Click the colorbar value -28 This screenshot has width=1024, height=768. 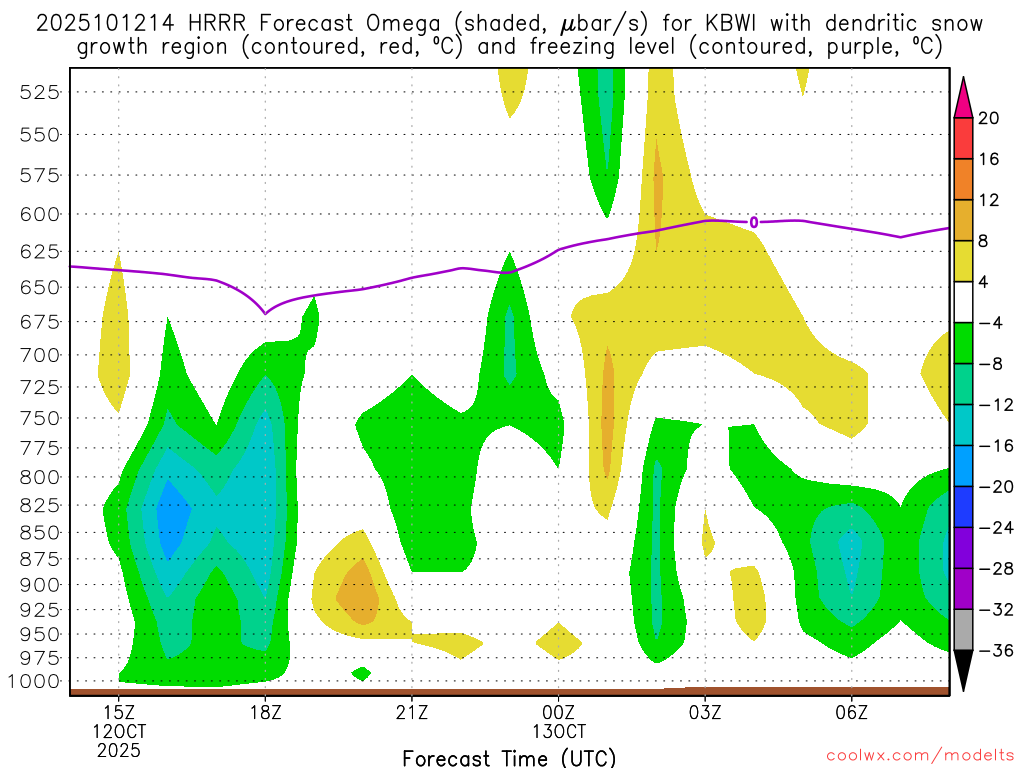click(x=996, y=569)
